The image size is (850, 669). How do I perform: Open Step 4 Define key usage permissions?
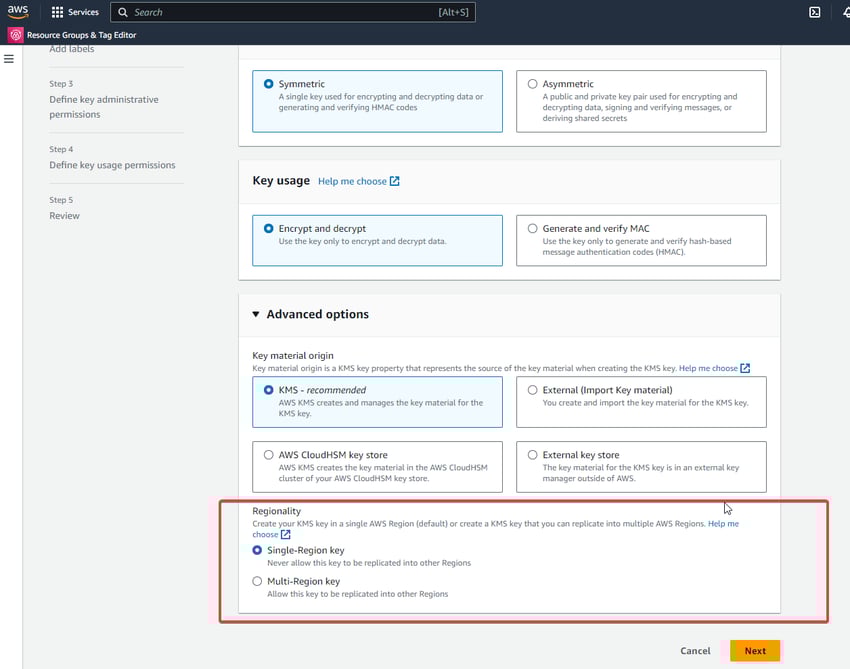(x=114, y=164)
